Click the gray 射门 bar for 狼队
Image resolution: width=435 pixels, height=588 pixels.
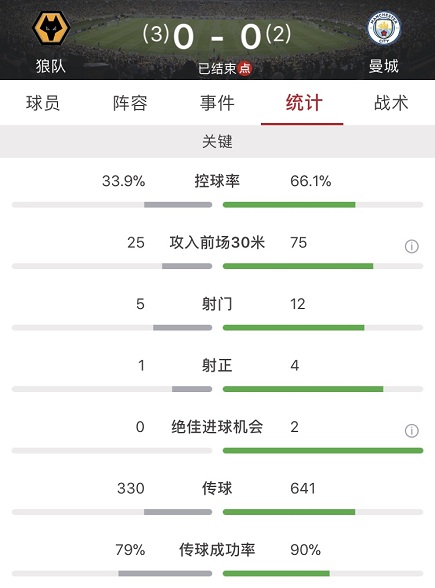[x=183, y=328]
